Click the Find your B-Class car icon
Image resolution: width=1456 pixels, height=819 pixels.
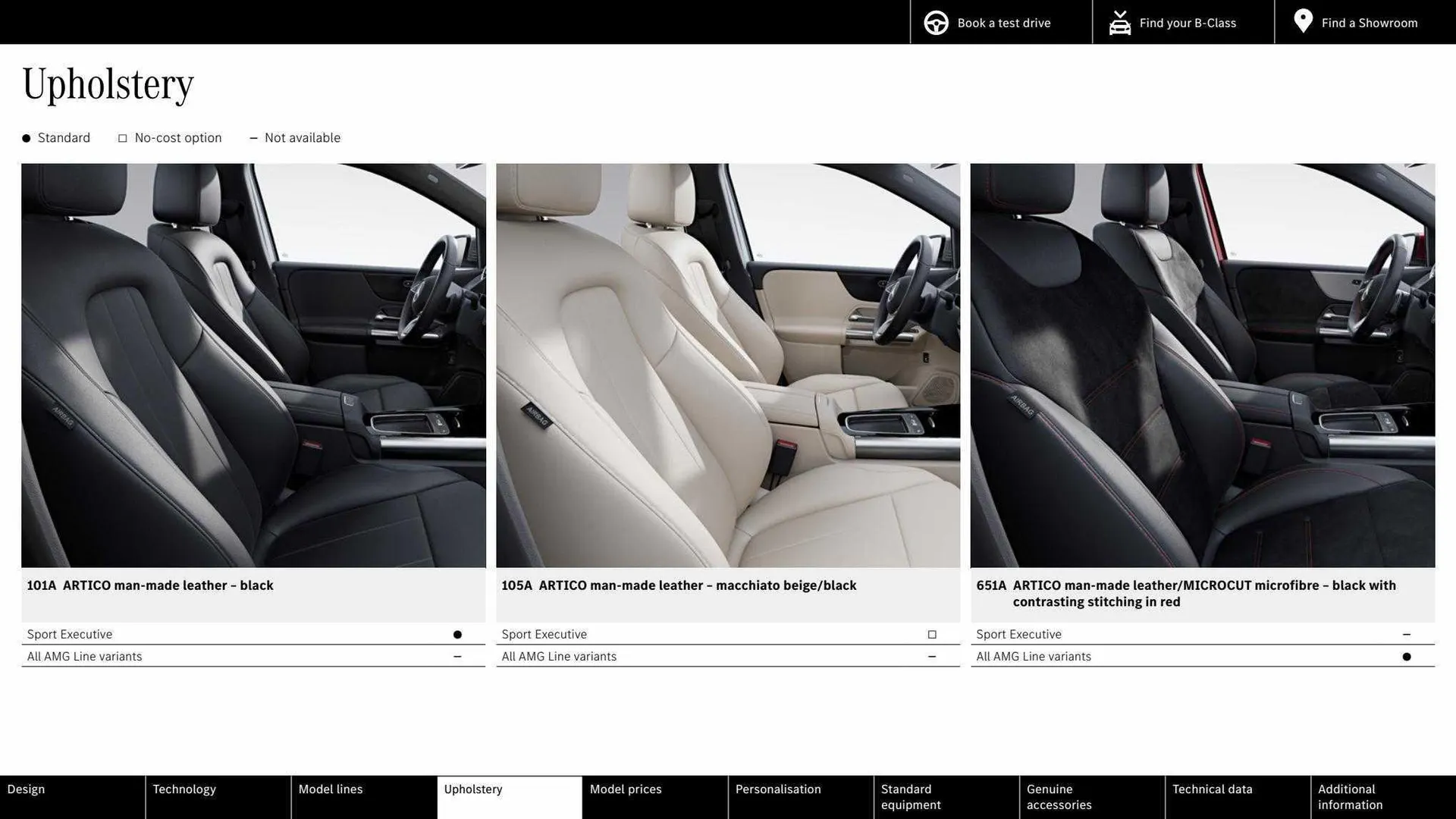[x=1119, y=22]
